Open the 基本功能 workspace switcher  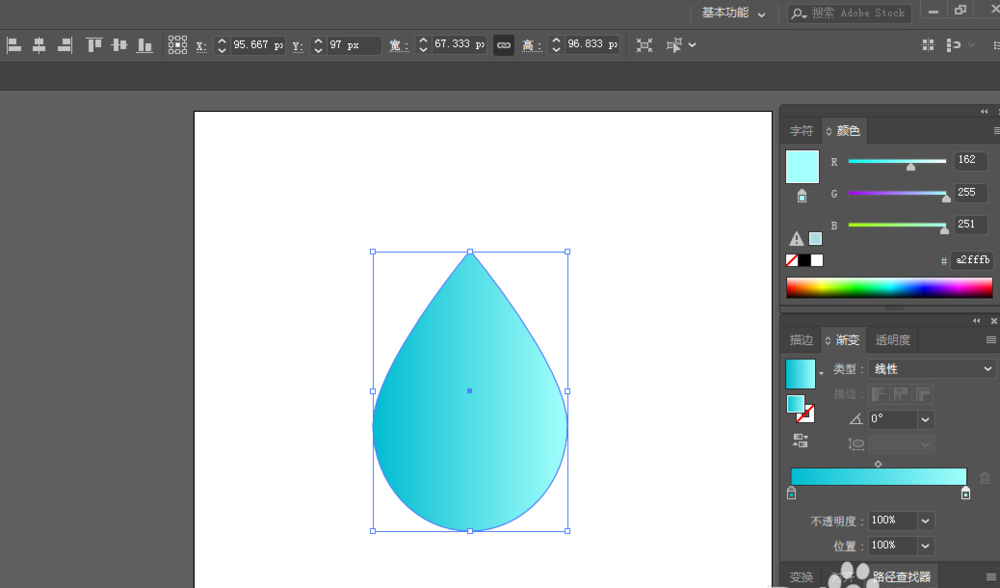(733, 13)
